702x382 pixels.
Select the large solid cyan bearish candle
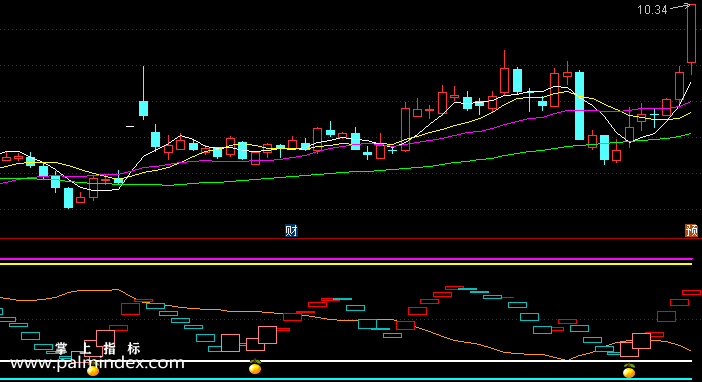[579, 106]
